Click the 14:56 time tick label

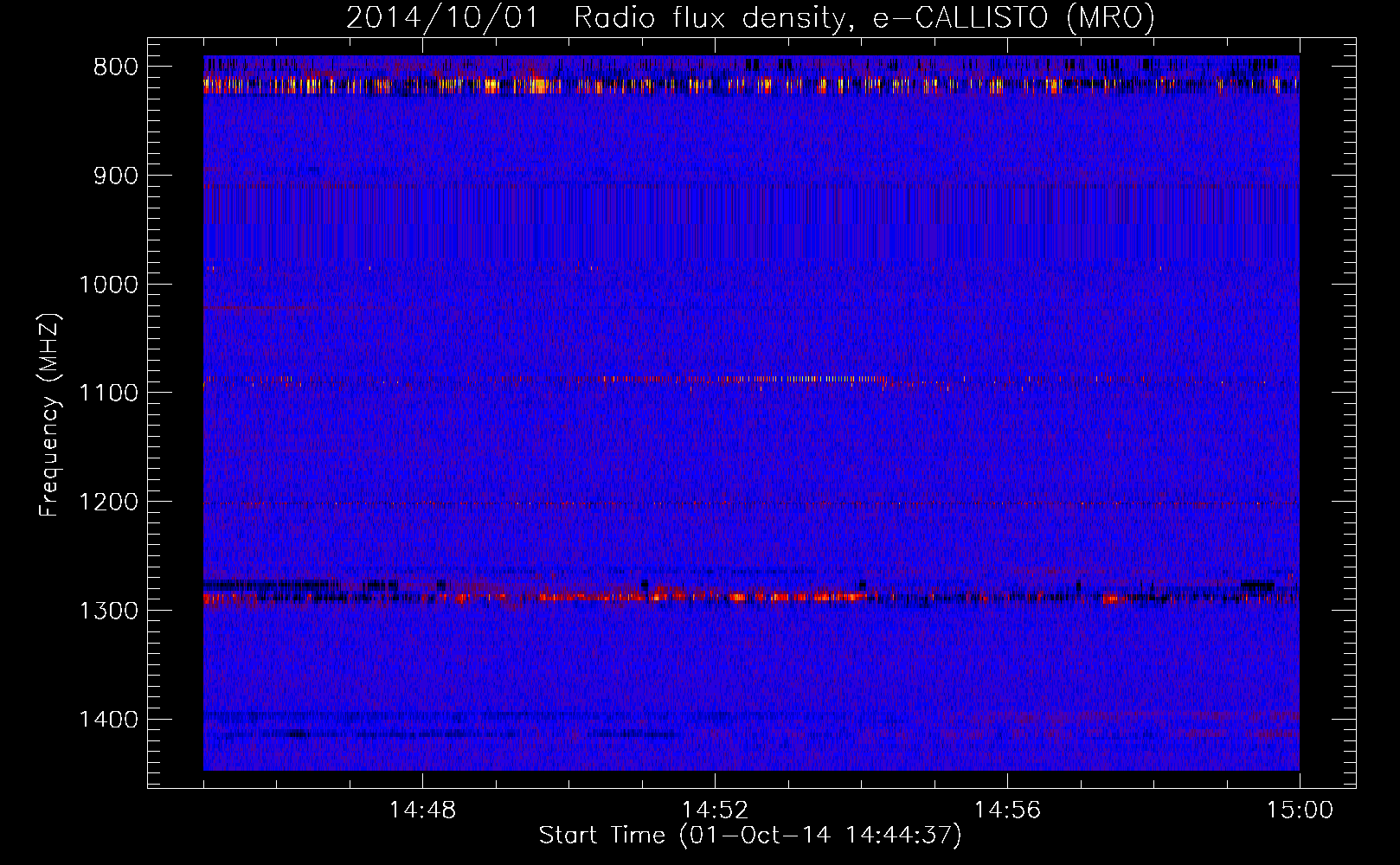pyautogui.click(x=1007, y=811)
